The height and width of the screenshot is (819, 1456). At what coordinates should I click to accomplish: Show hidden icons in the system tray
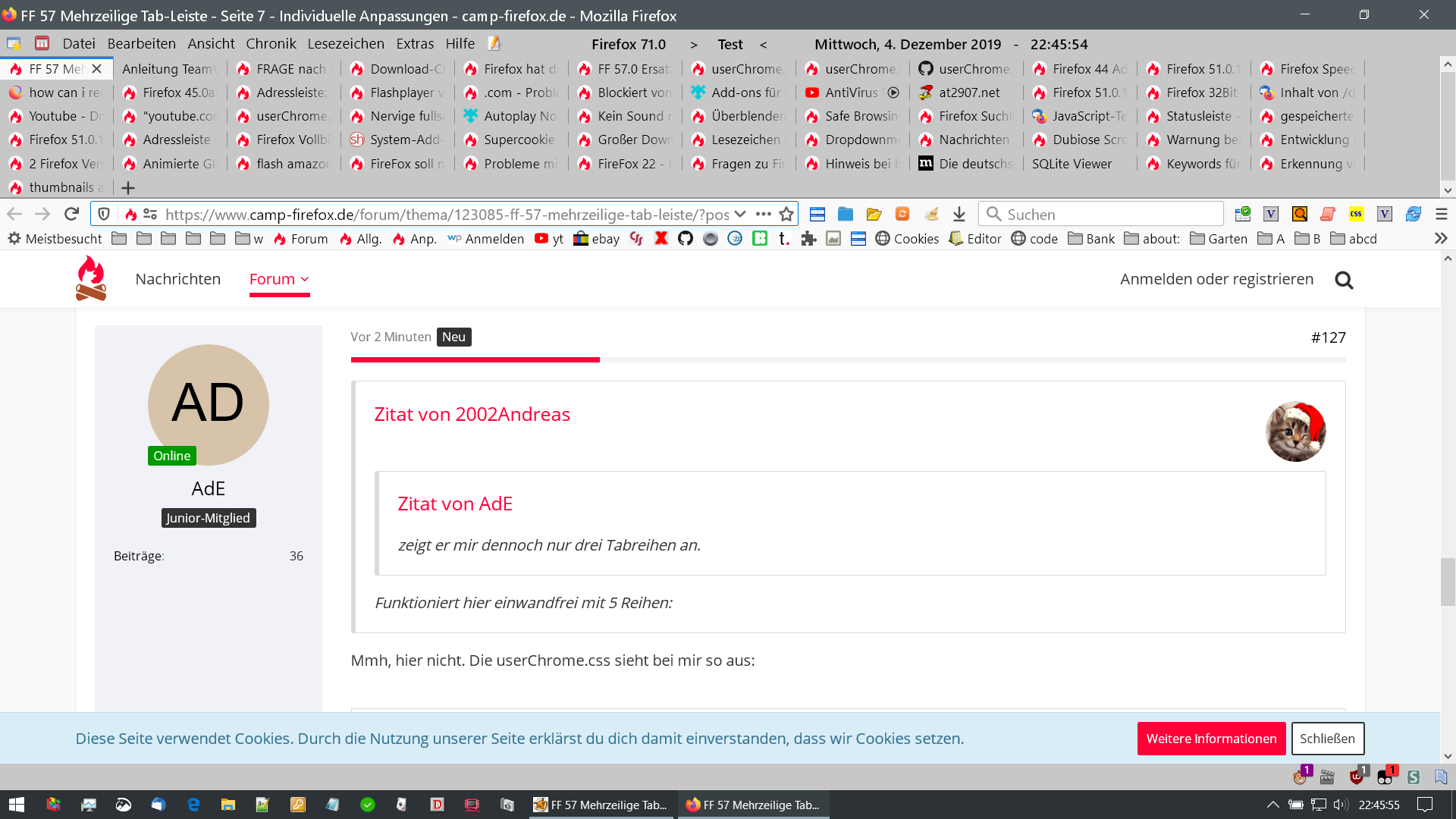click(1272, 805)
